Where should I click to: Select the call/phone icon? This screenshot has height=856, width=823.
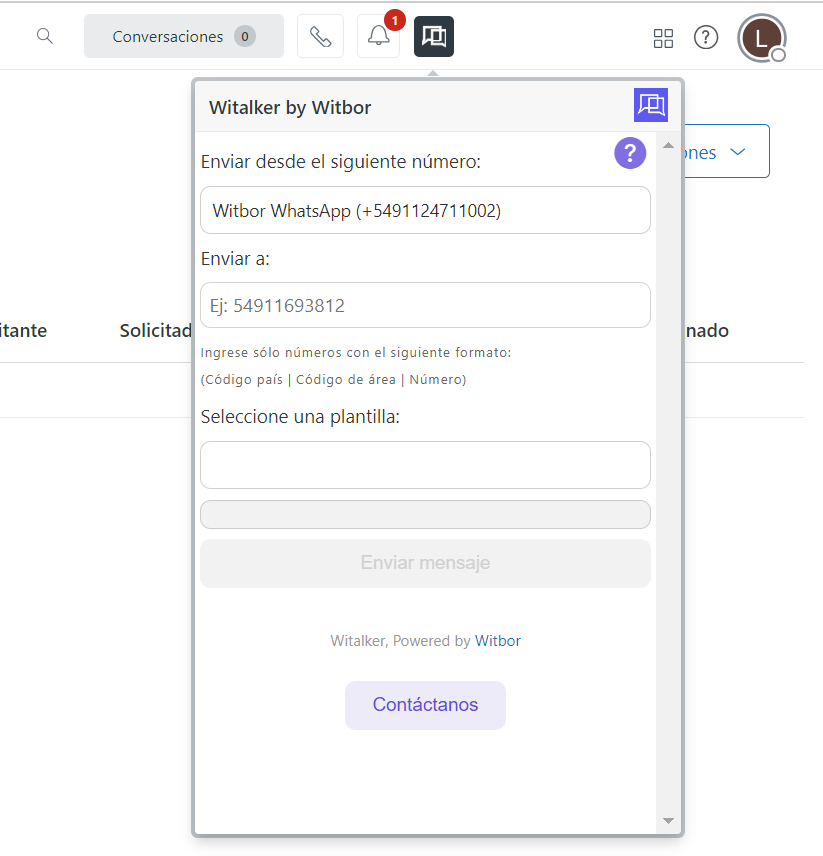click(320, 36)
